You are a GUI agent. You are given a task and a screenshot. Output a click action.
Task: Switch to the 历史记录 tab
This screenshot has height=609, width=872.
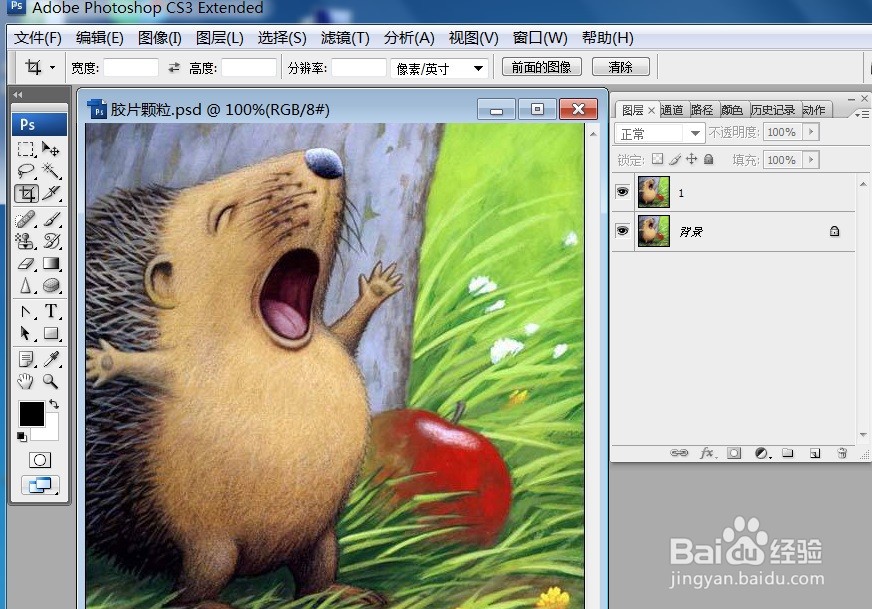point(772,110)
